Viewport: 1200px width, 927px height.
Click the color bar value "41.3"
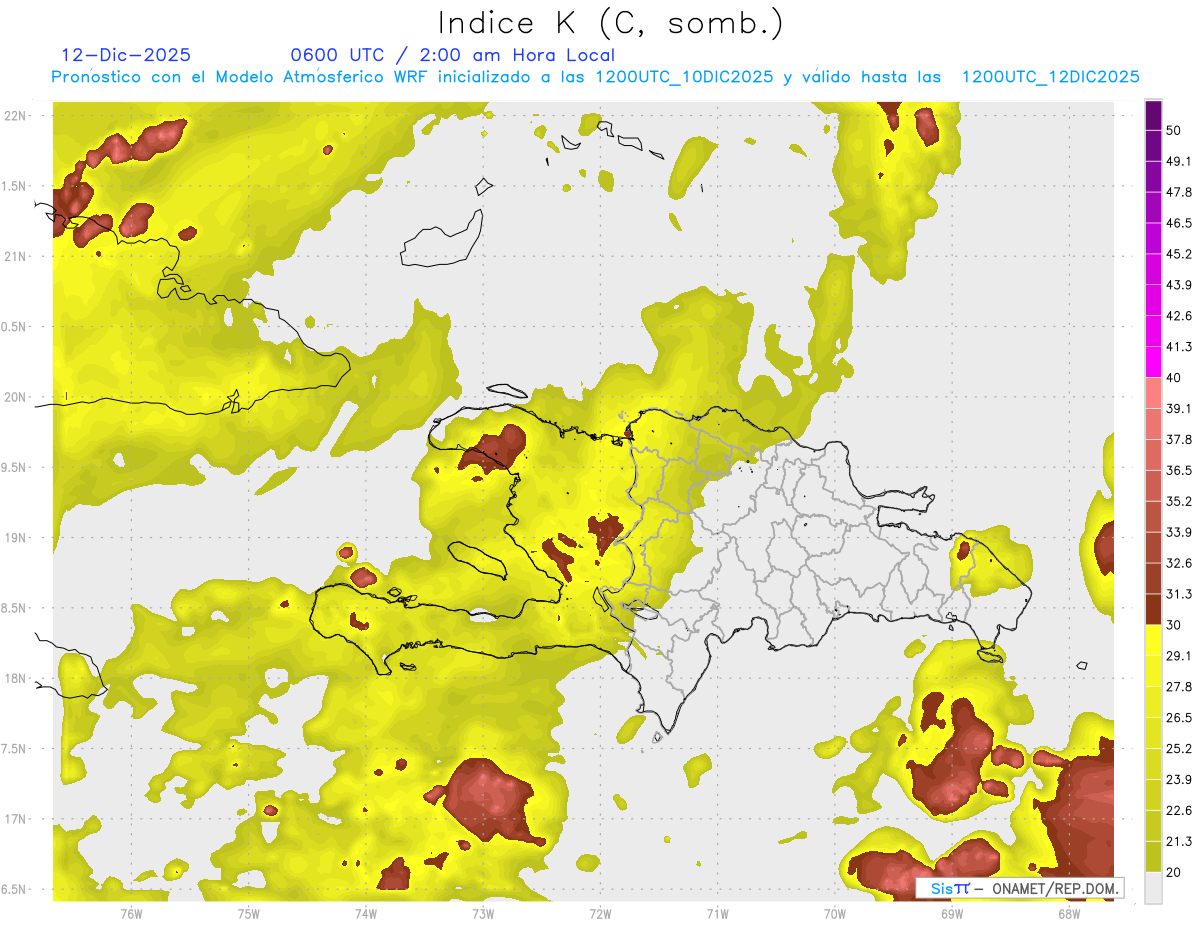click(1179, 347)
